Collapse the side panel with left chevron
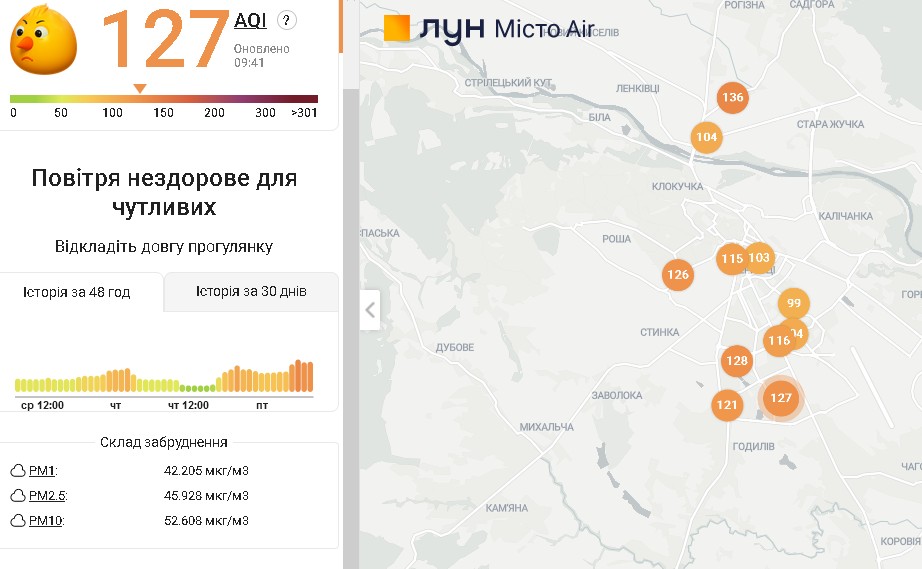 [x=370, y=310]
